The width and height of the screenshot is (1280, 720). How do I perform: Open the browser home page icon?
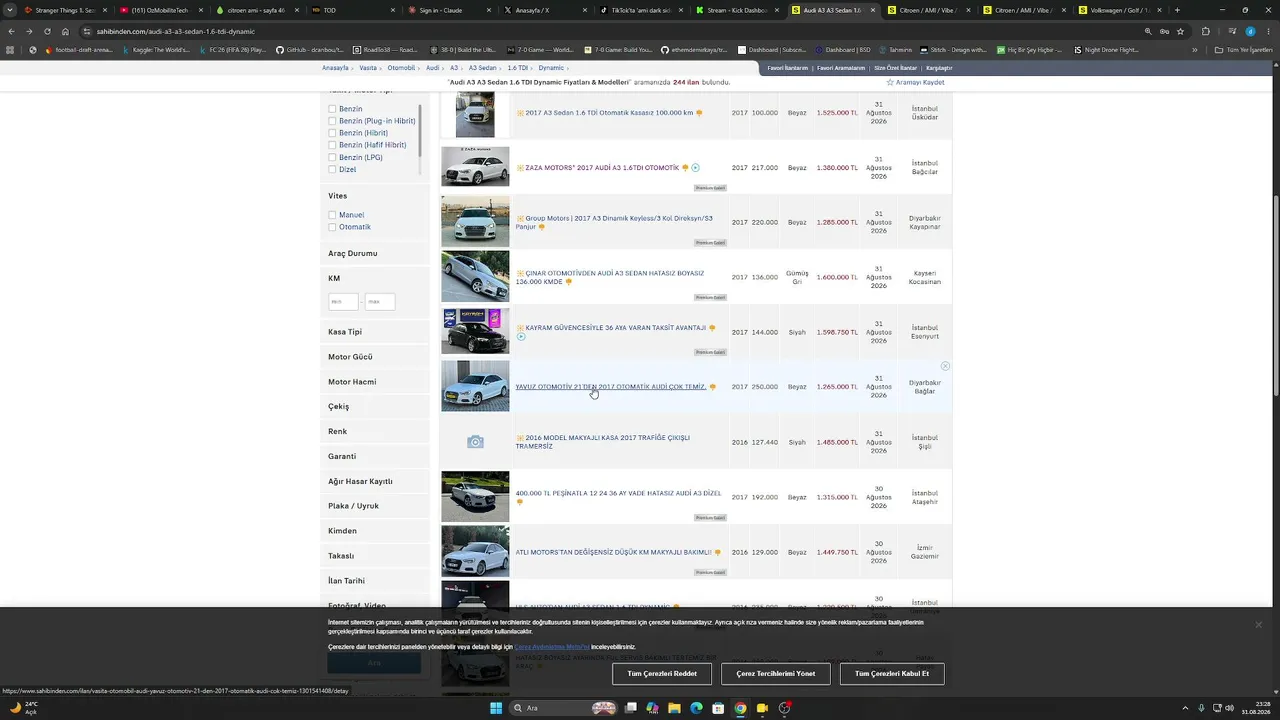click(66, 31)
